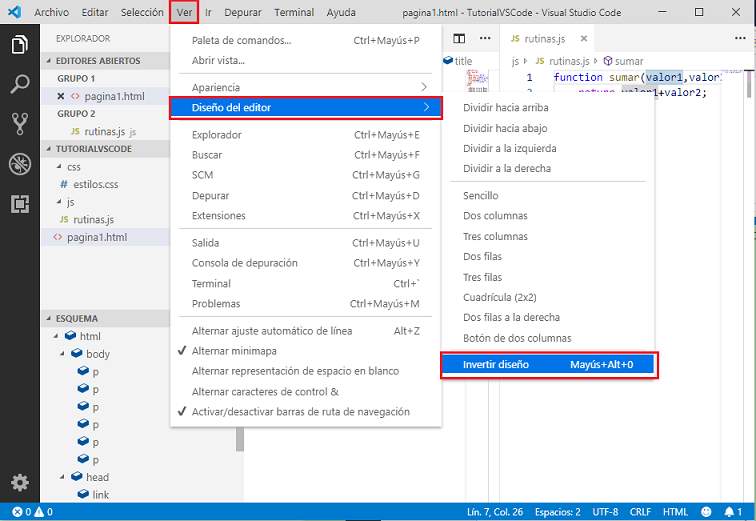Screen dimensions: 756x521
Task: Open the Depurar menu in menu bar
Action: pos(243,12)
